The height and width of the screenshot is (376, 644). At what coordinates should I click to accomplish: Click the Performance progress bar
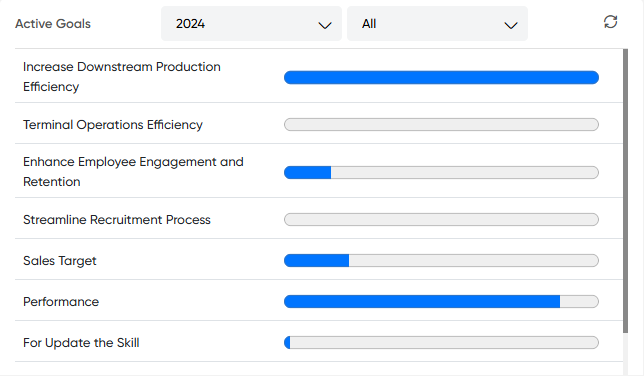pos(441,302)
